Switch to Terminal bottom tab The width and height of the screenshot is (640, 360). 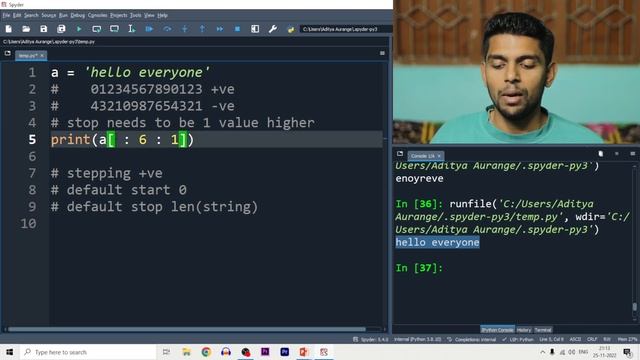click(x=543, y=330)
